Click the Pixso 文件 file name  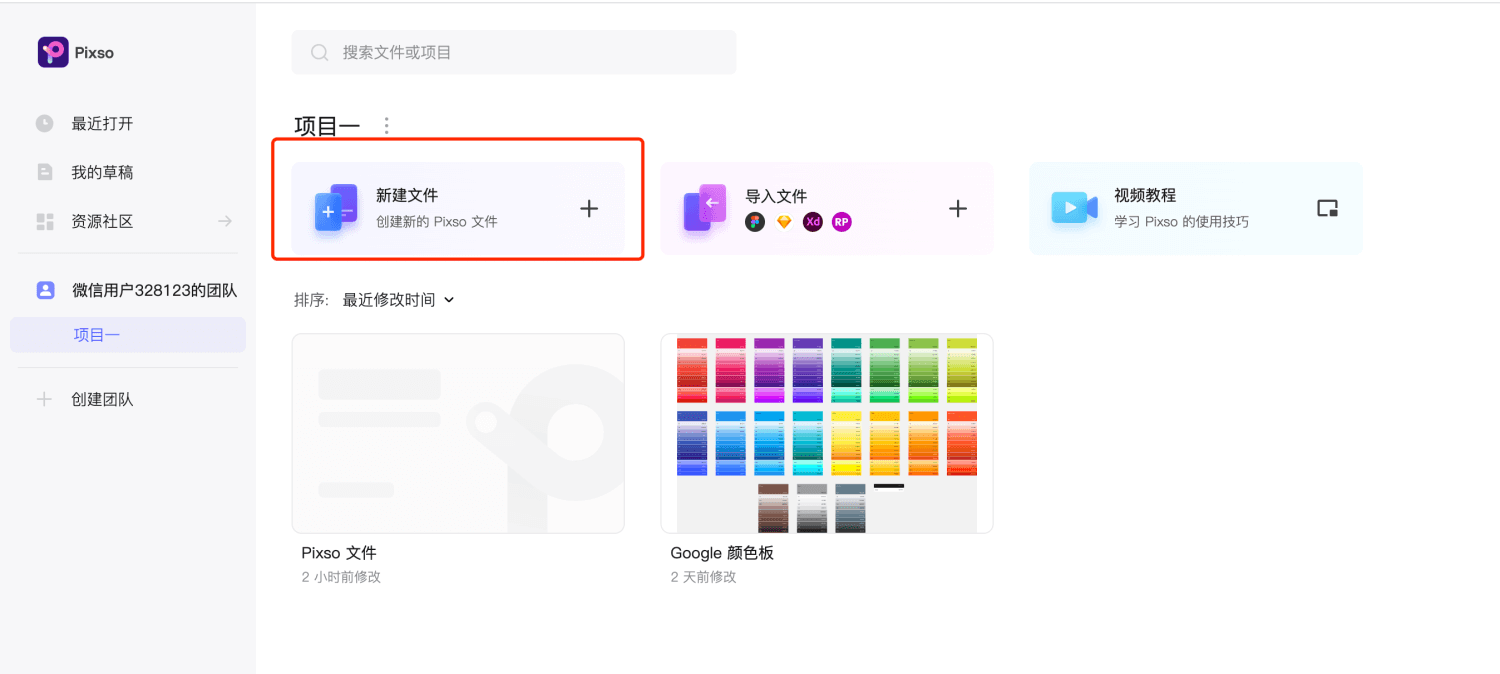[339, 553]
